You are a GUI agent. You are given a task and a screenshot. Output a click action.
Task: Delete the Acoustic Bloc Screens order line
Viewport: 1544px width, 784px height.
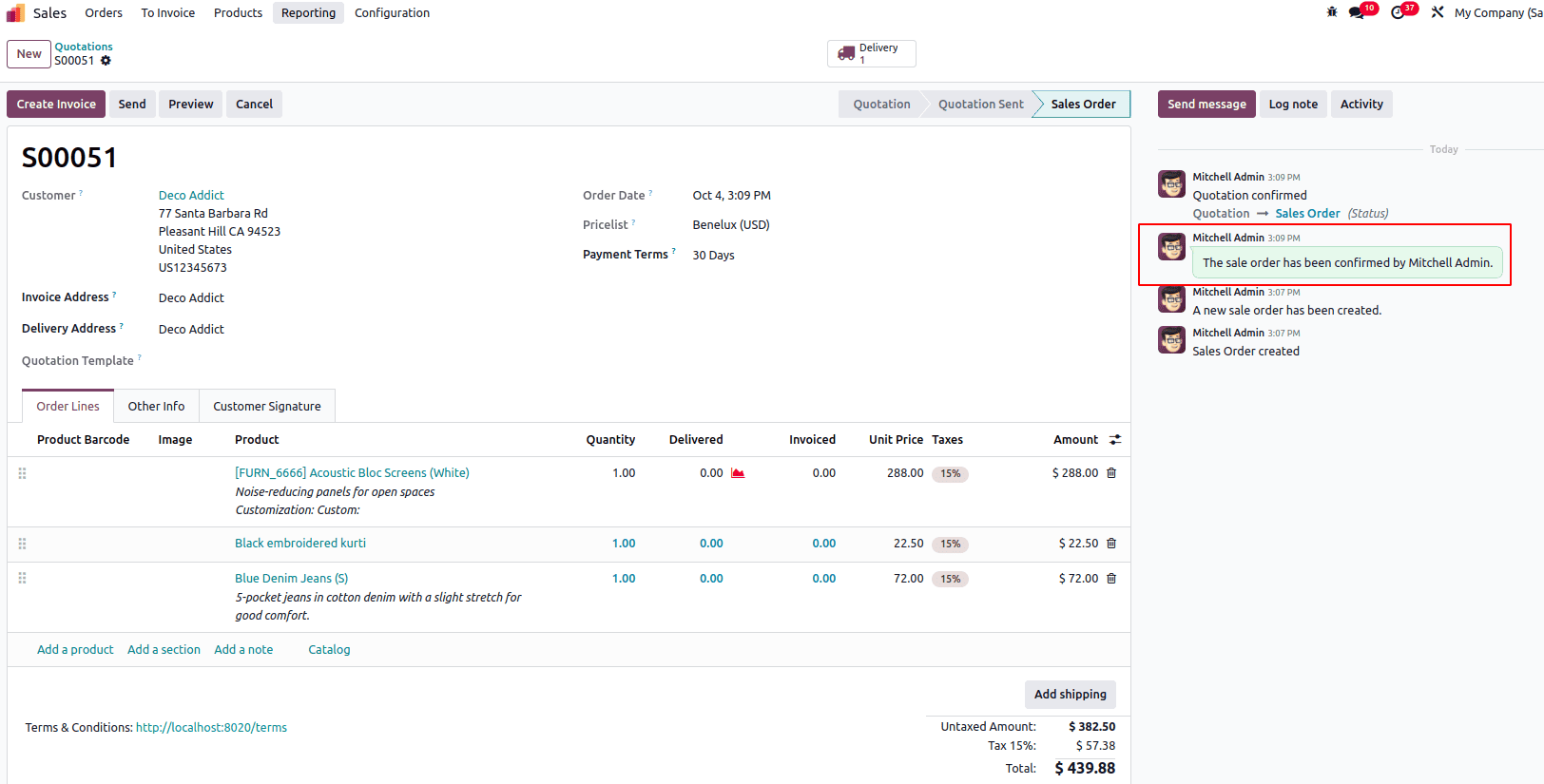(1111, 473)
